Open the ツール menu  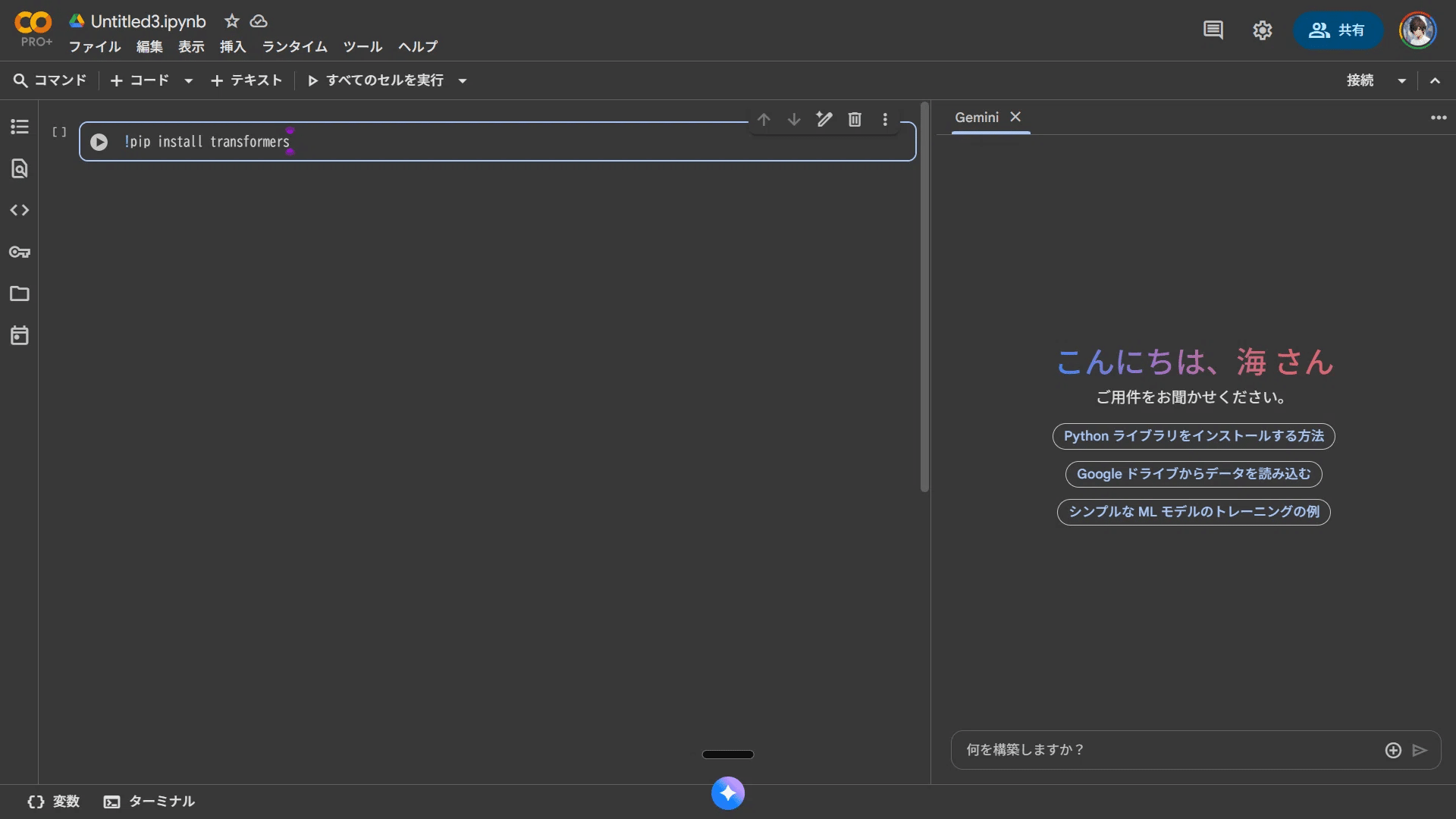(362, 47)
